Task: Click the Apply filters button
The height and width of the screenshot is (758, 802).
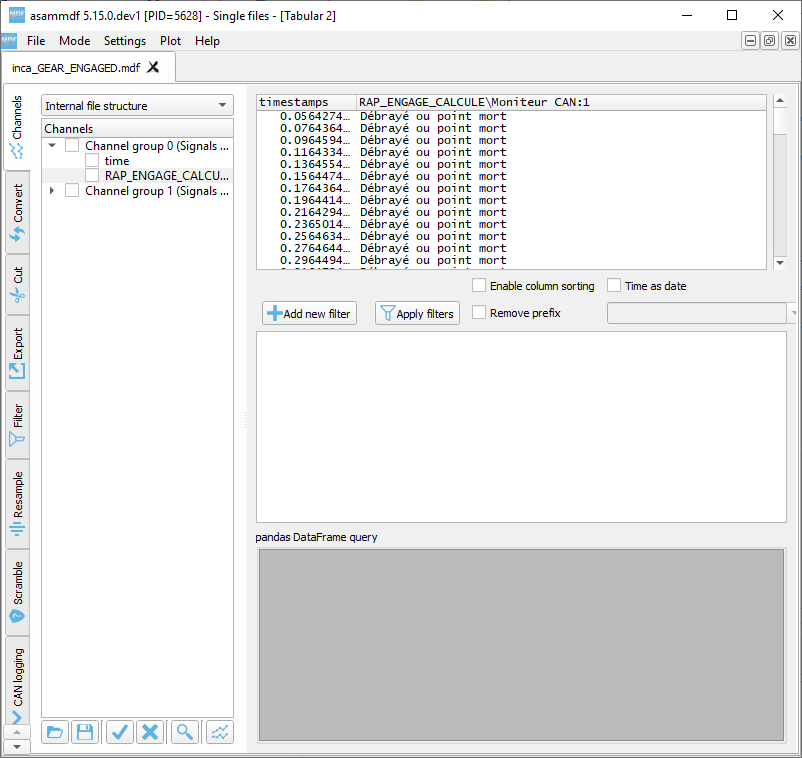Action: coord(417,312)
